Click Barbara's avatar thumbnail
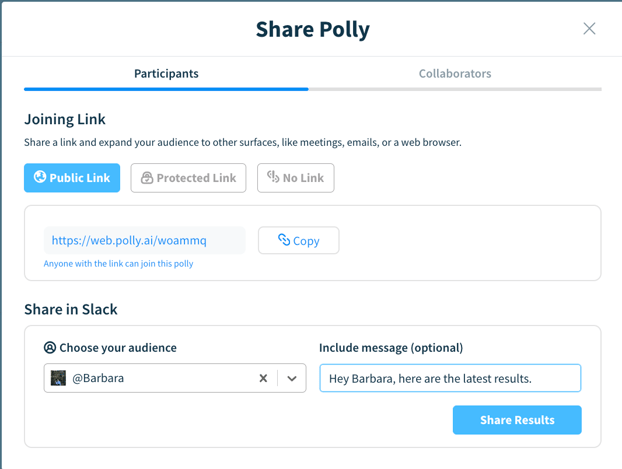This screenshot has width=622, height=469. (58, 378)
